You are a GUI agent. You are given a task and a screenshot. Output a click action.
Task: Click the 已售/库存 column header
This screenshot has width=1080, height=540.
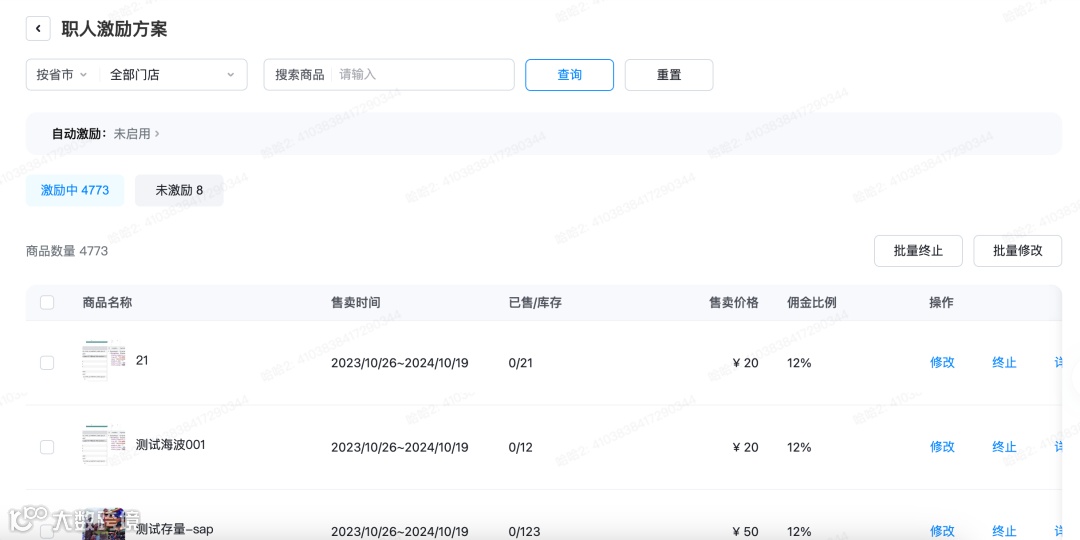tap(535, 302)
